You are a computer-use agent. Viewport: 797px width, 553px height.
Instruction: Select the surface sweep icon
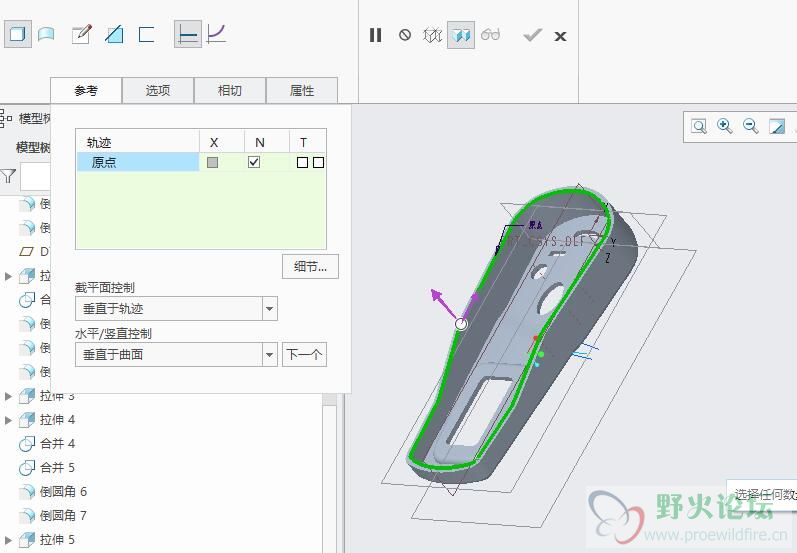click(46, 35)
